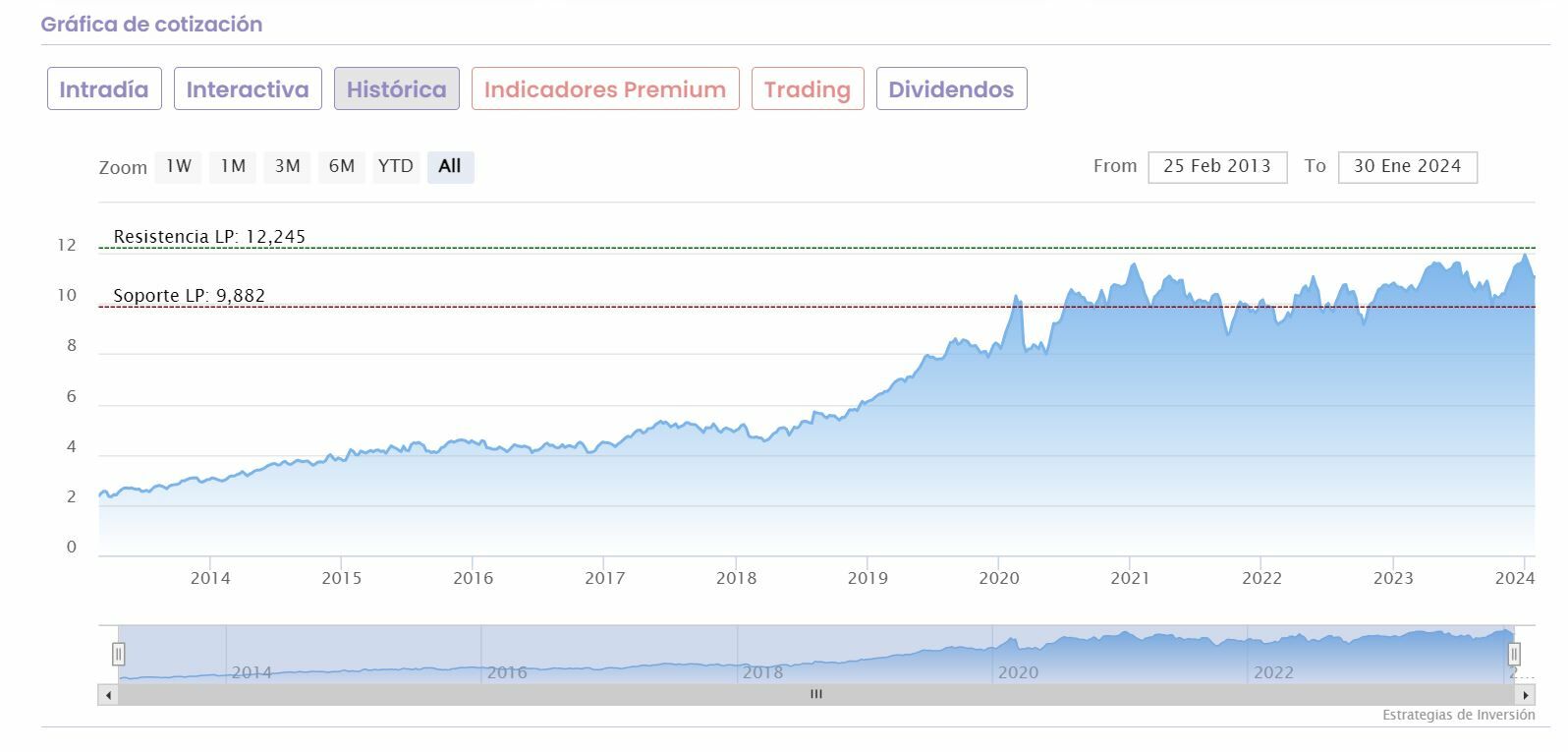Select the YTD zoom range
The width and height of the screenshot is (1568, 752).
[x=396, y=166]
